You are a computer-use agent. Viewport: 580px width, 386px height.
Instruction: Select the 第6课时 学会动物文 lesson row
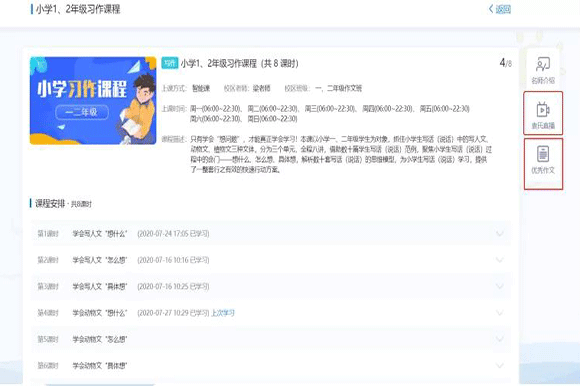271,366
